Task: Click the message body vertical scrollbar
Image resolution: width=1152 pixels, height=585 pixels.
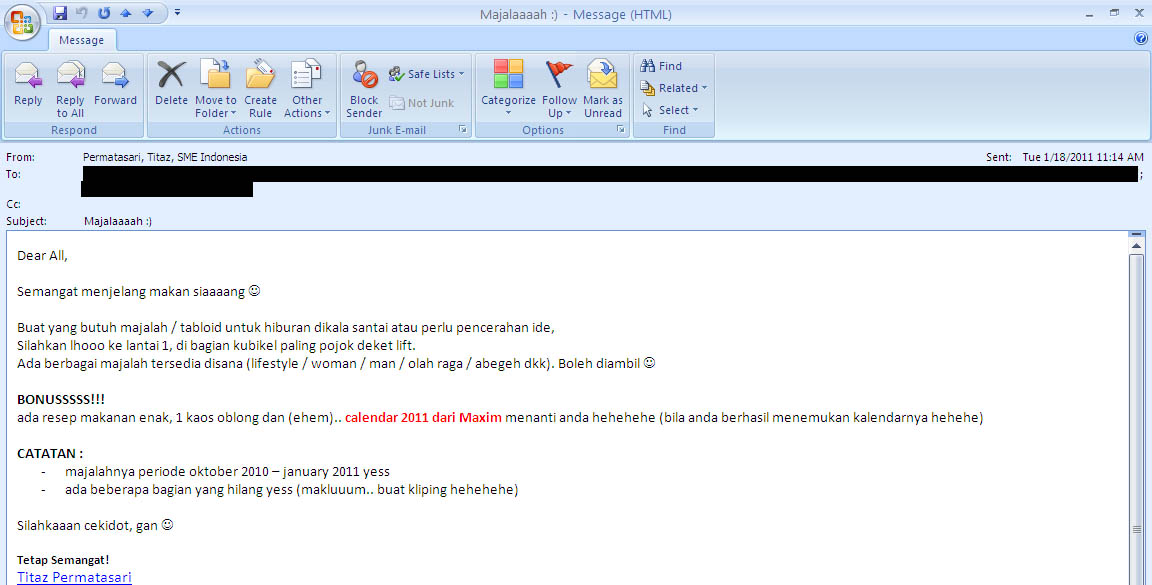Action: 1136,400
